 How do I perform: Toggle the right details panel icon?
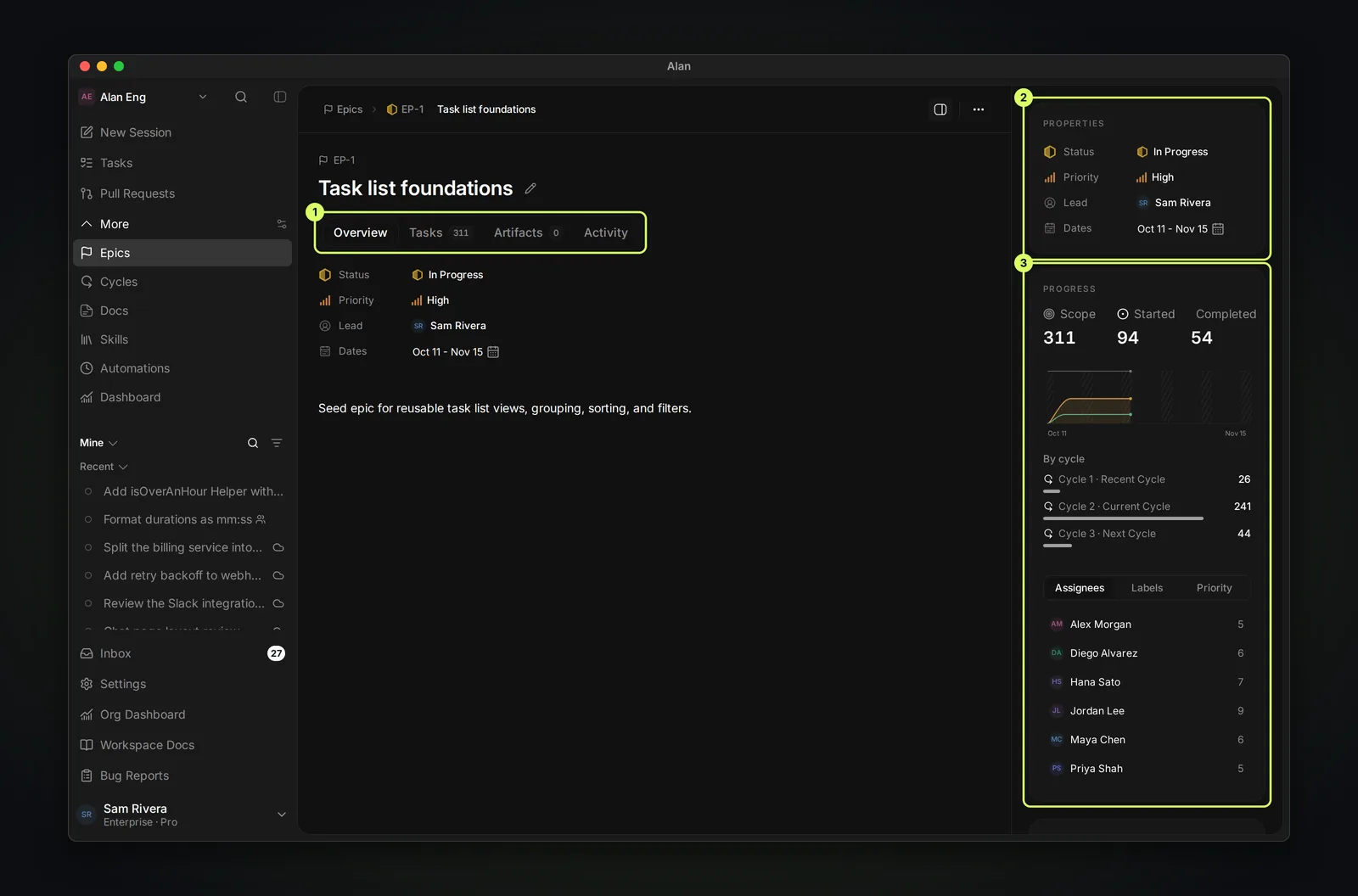point(940,109)
